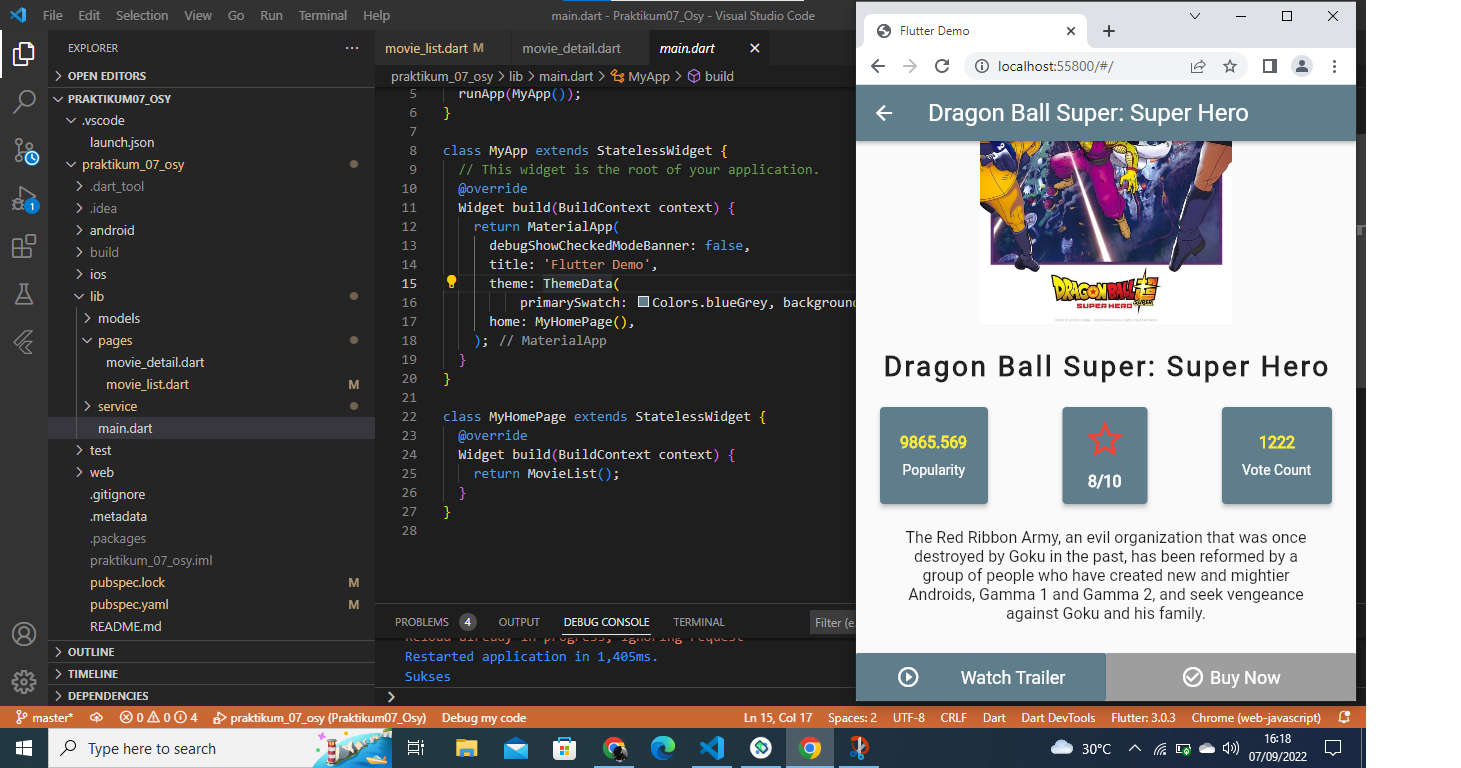Click the master branch in status bar

(46, 717)
